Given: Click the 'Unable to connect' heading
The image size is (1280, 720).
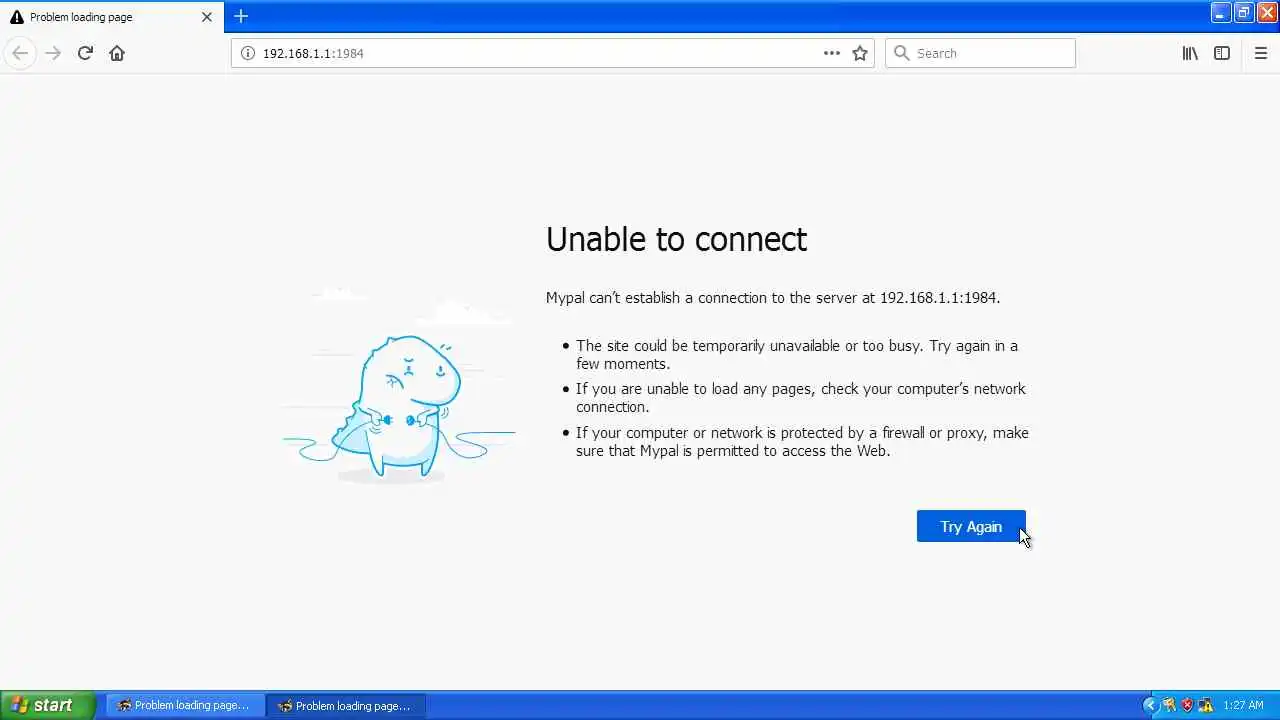Looking at the screenshot, I should [676, 240].
